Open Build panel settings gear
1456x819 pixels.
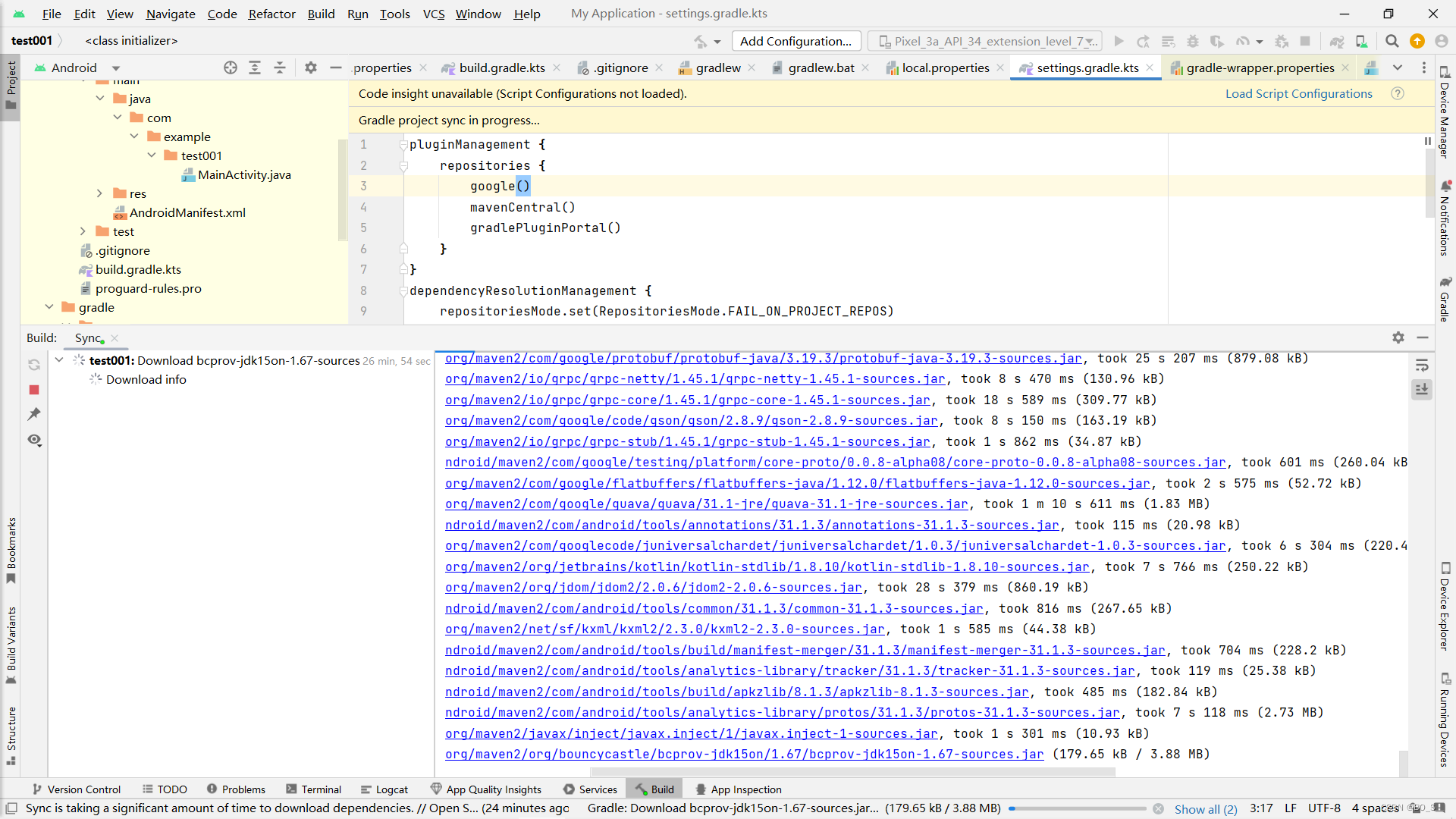pos(1398,337)
